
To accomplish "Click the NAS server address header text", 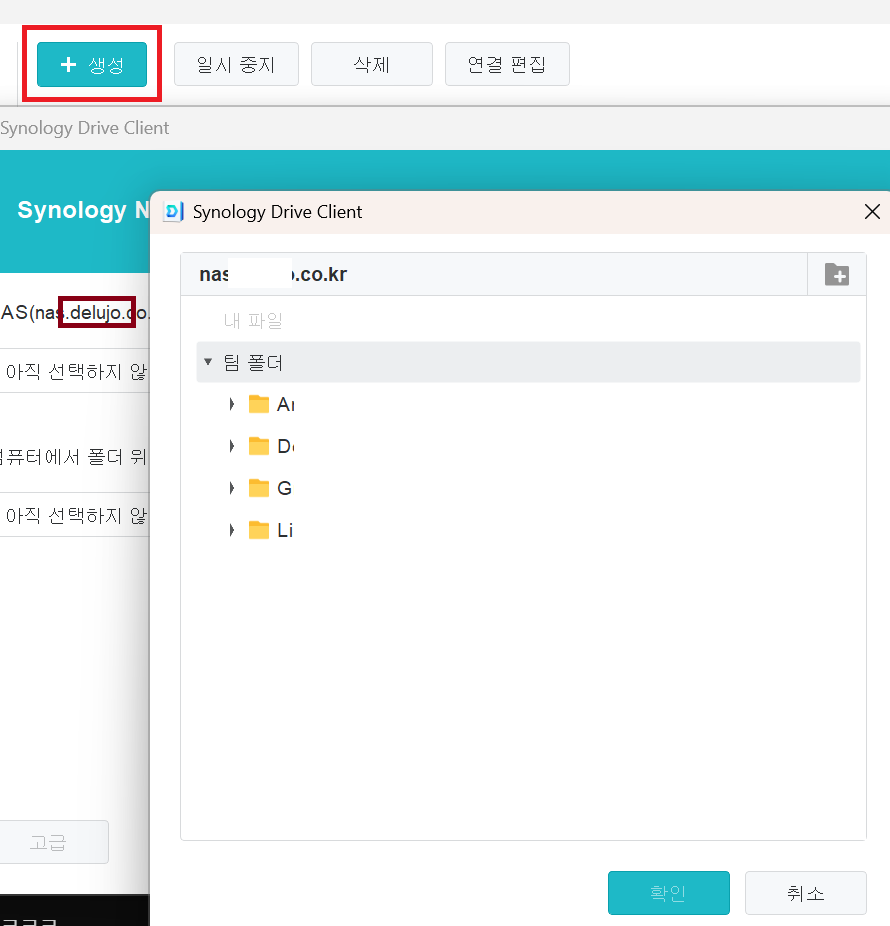I will [x=273, y=274].
